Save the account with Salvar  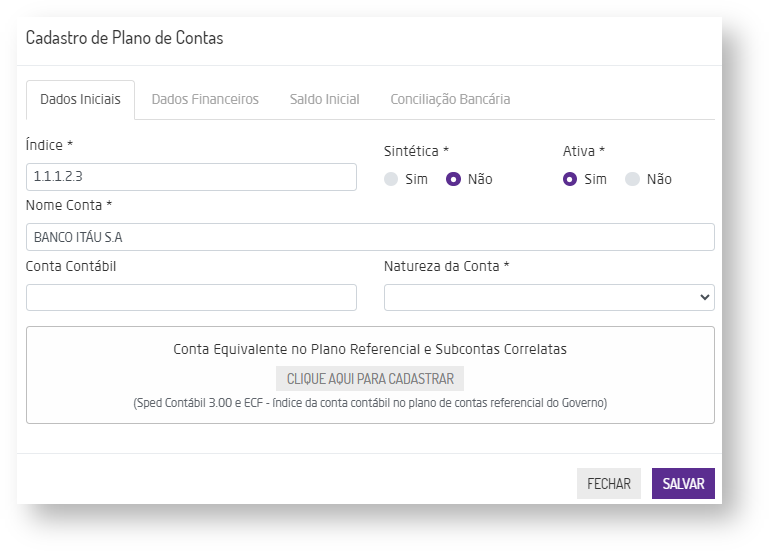click(683, 484)
